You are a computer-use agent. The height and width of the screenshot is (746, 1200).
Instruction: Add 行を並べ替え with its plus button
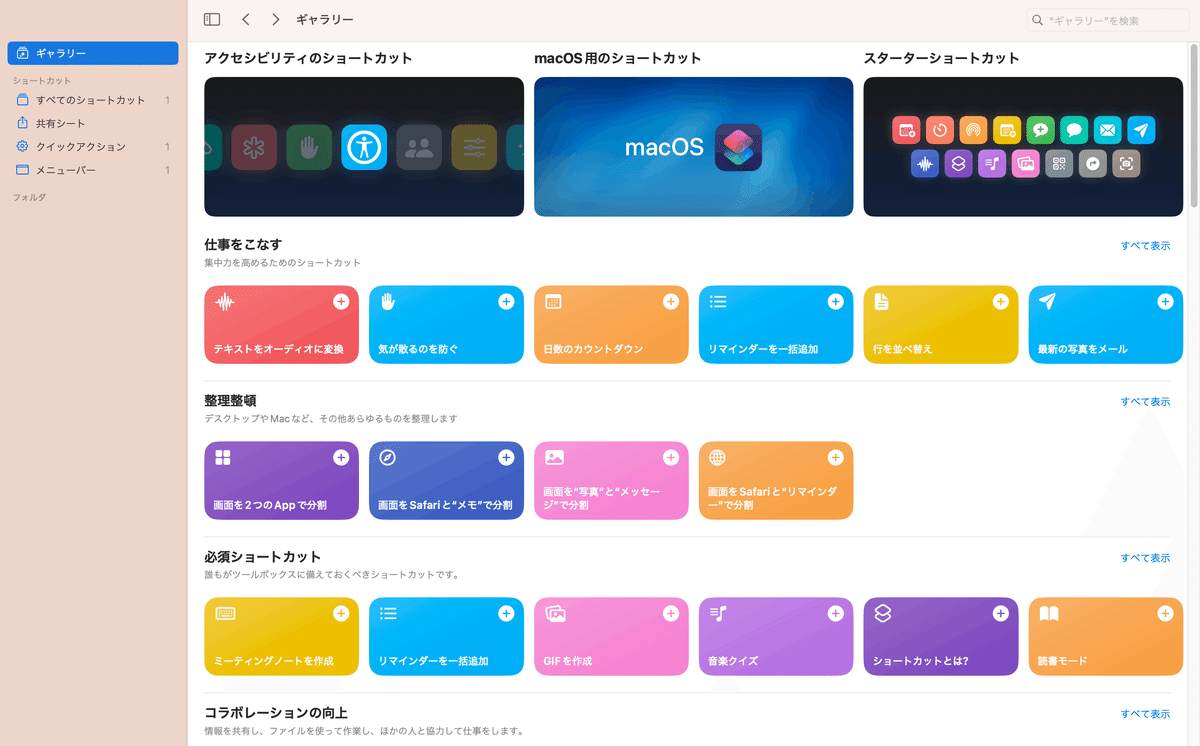tap(1000, 301)
